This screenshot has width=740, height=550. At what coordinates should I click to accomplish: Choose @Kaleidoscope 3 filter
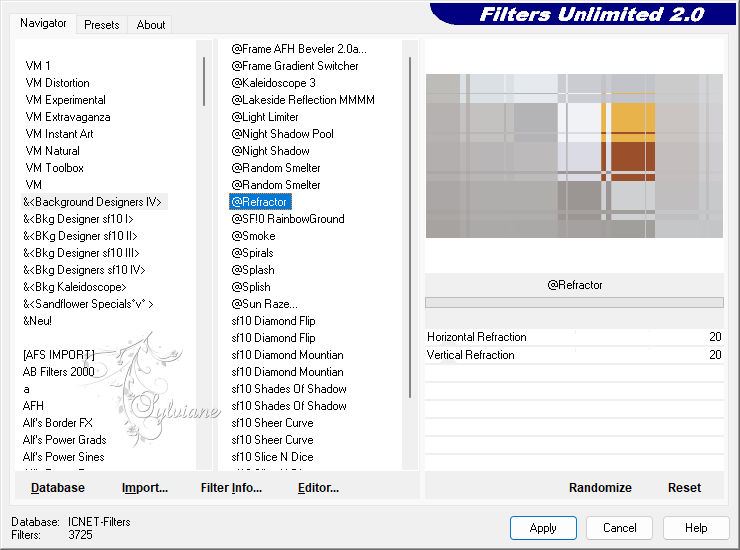pyautogui.click(x=273, y=83)
